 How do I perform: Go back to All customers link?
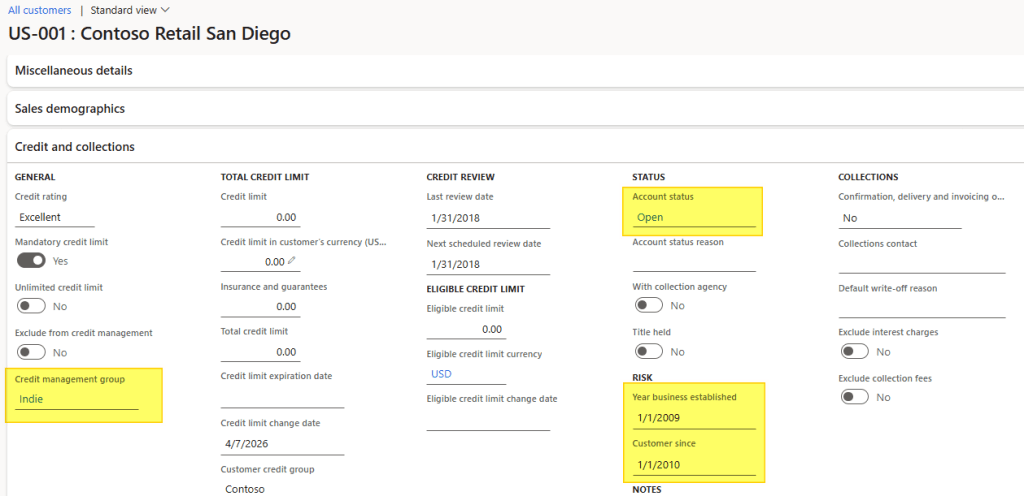click(39, 10)
